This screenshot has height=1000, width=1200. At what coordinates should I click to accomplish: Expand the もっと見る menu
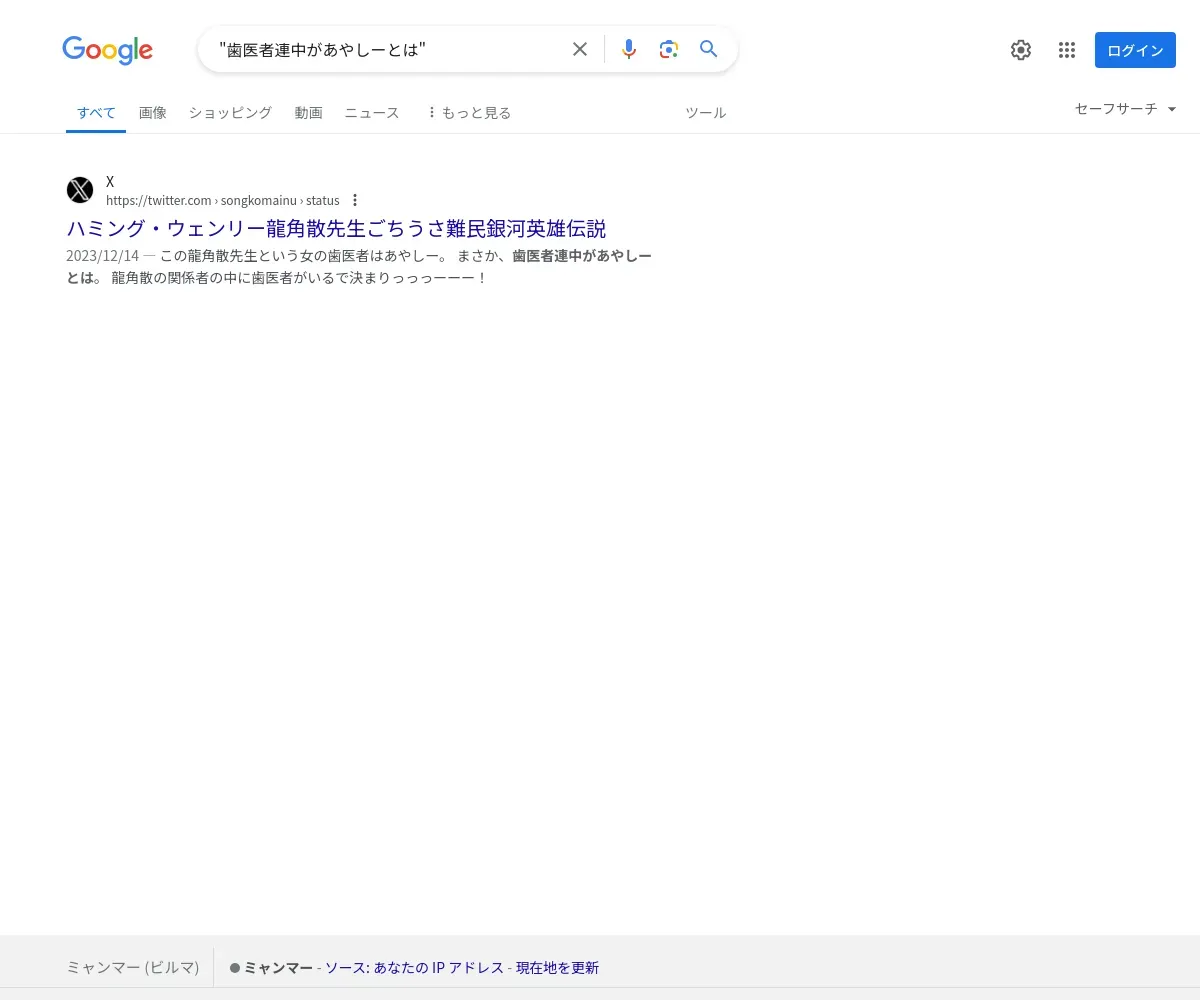point(468,113)
